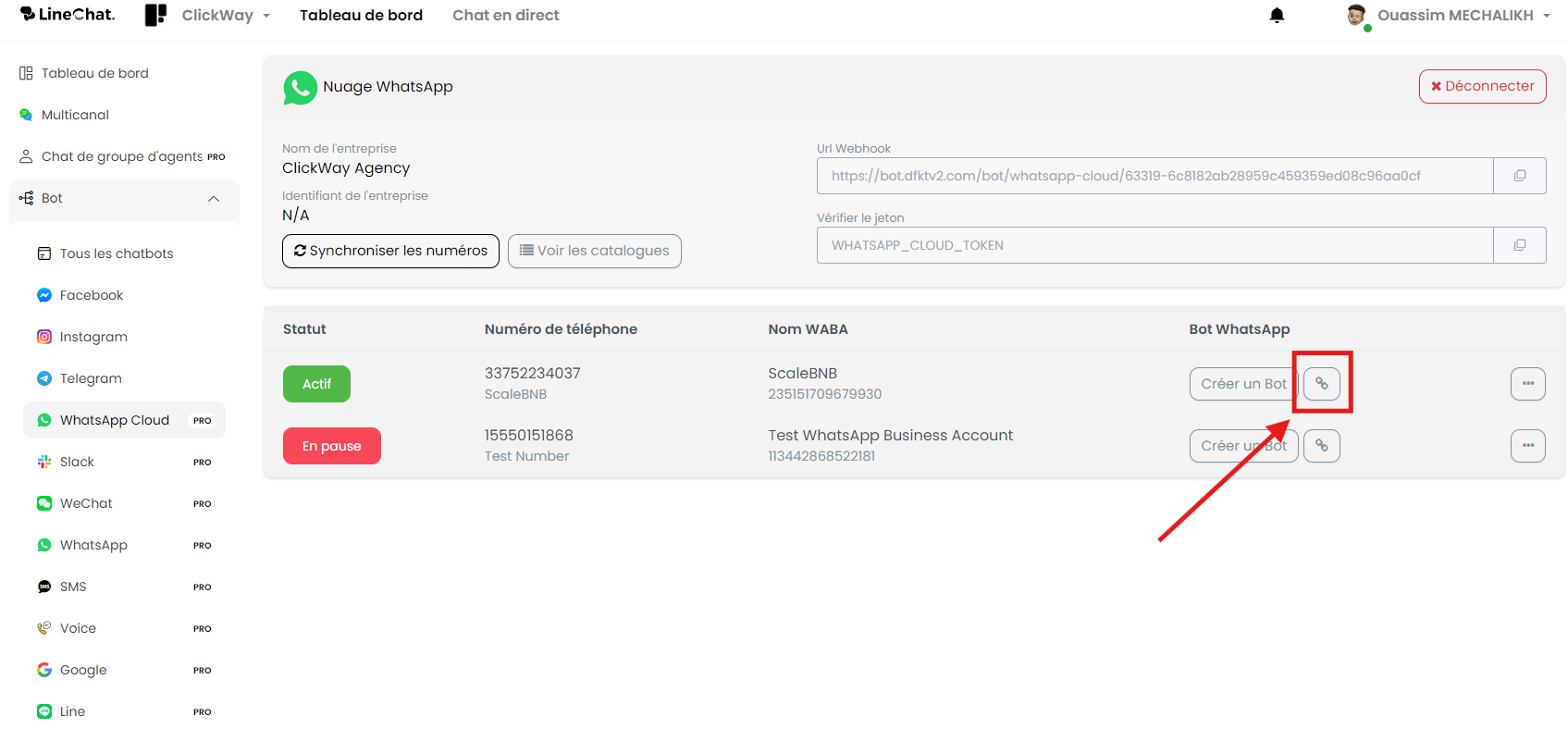Click the Google icon in sidebar

click(x=44, y=670)
